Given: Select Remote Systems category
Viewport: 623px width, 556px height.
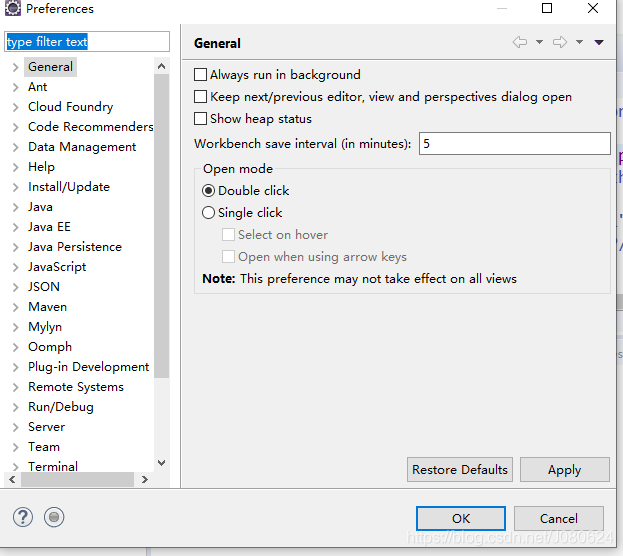Looking at the screenshot, I should 75,387.
